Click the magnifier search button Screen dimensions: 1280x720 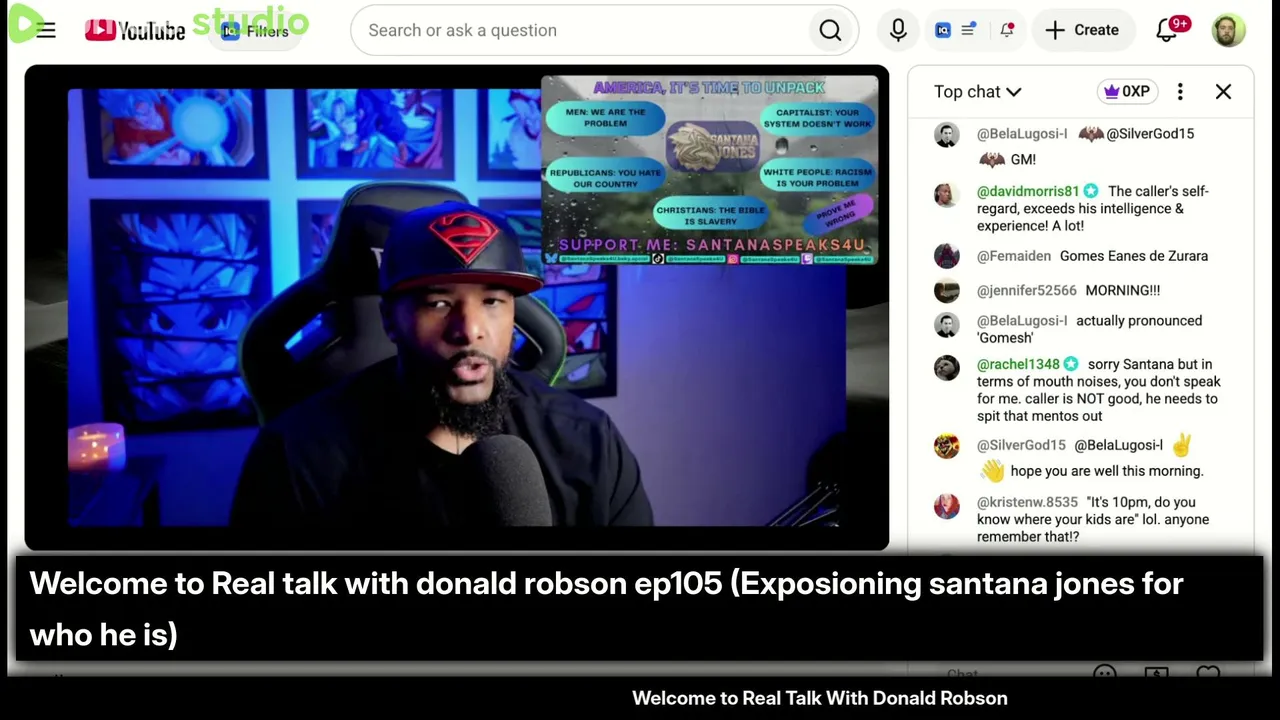click(x=830, y=30)
